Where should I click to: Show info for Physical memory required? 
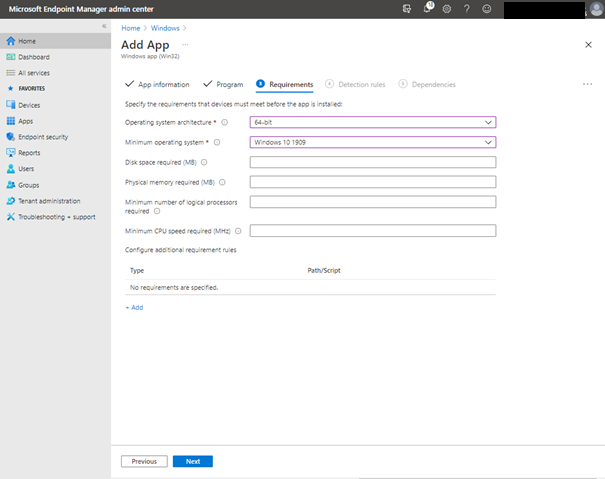pyautogui.click(x=222, y=182)
